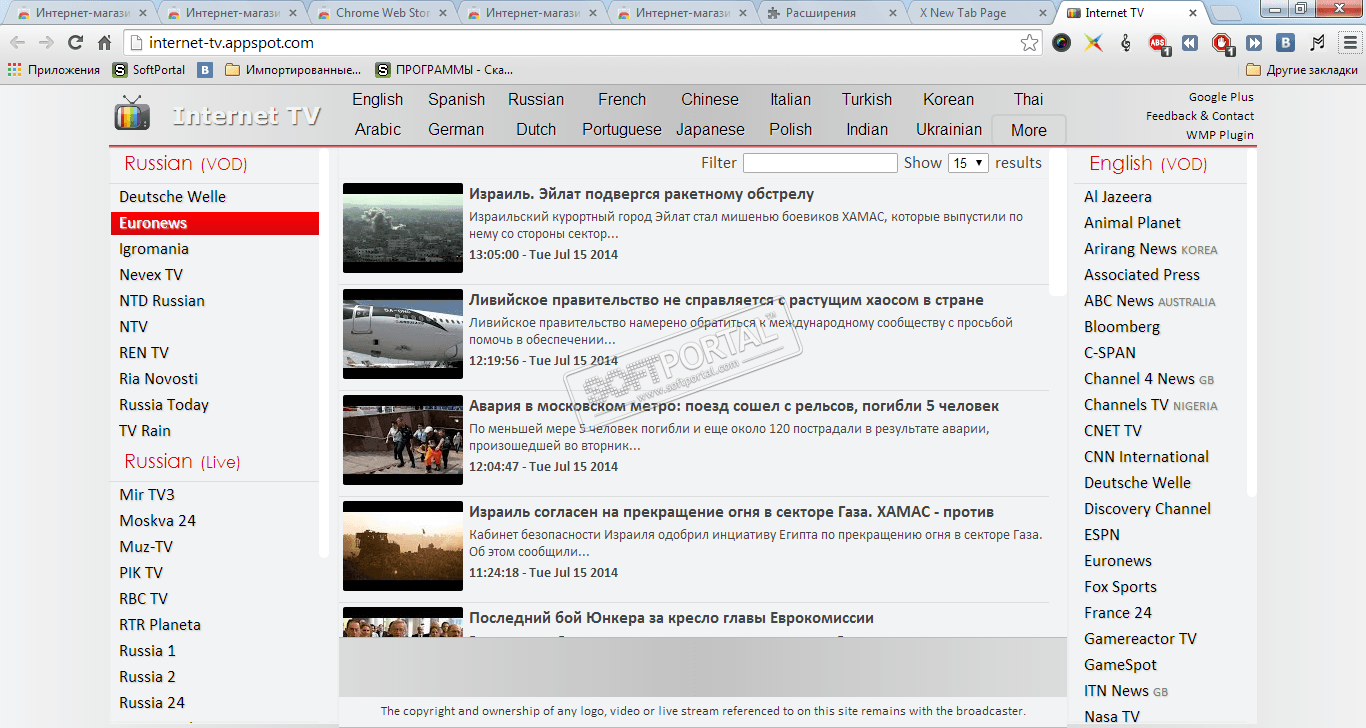The image size is (1366, 728).
Task: Select the Japanese language menu item
Action: [710, 130]
